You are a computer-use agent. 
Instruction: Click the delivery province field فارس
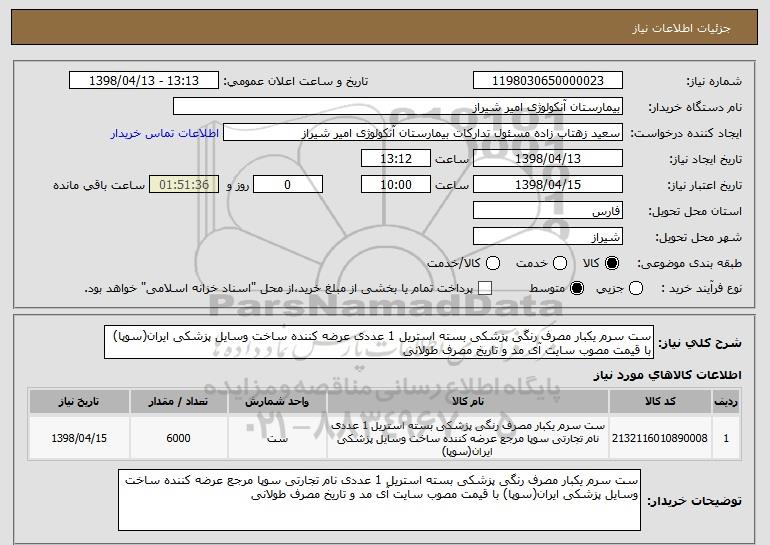[x=548, y=211]
